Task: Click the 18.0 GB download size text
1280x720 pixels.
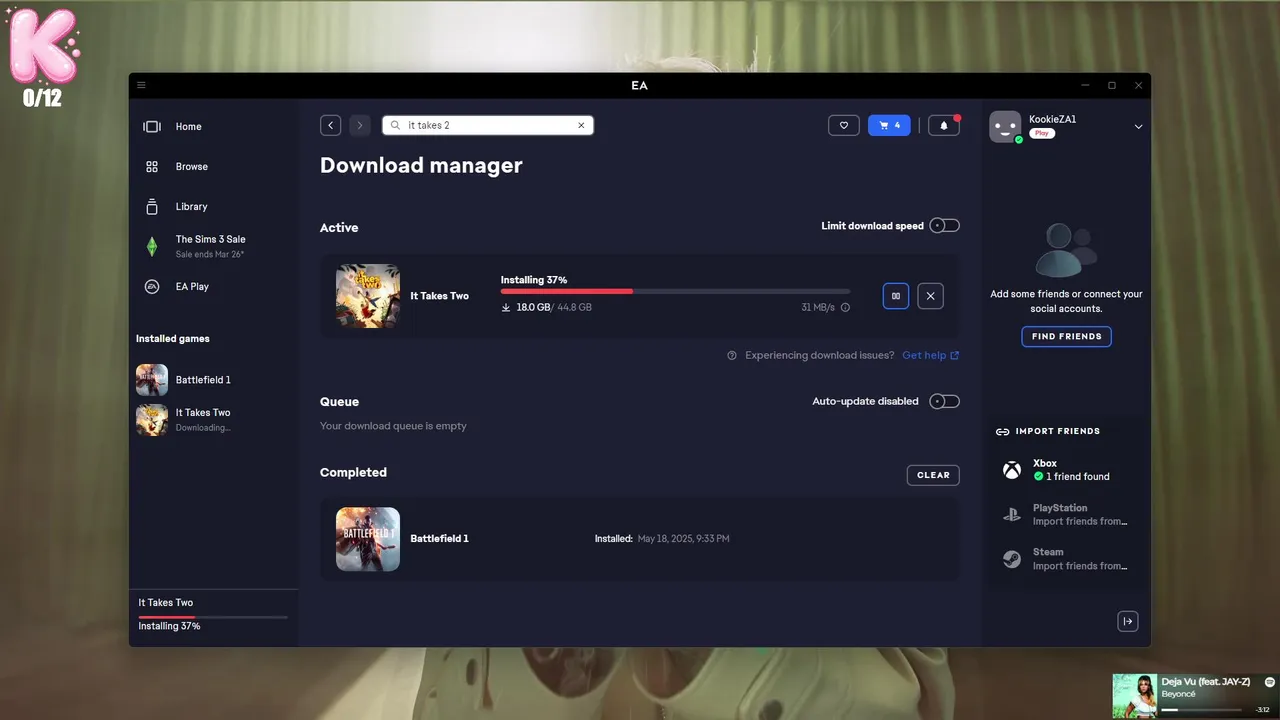Action: [x=533, y=308]
